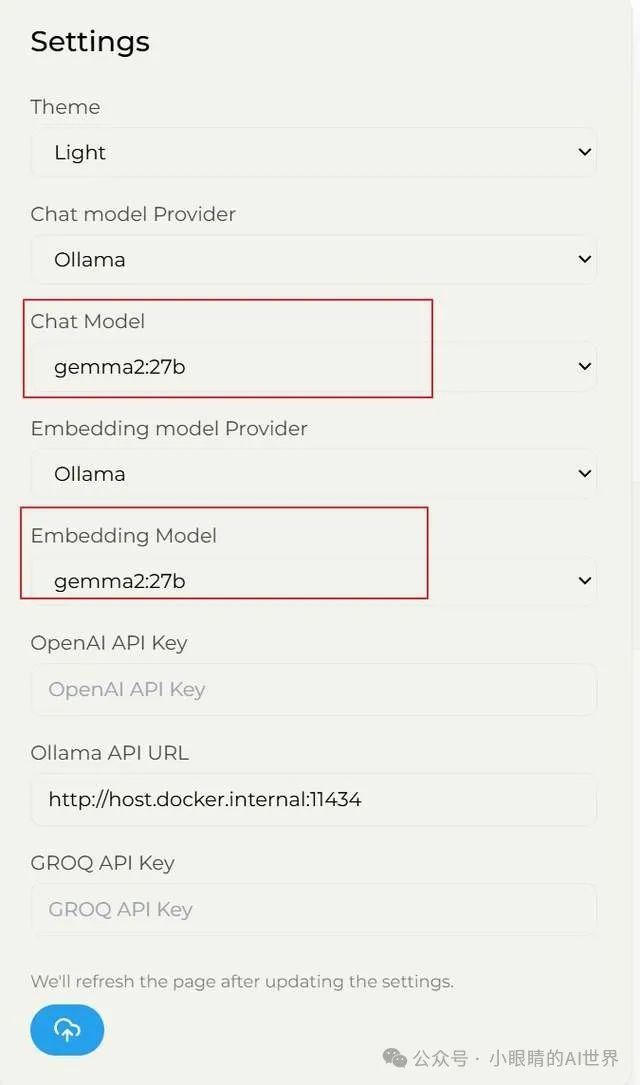
Task: Click the chevron on the Embedding Model dropdown
Action: click(x=586, y=580)
